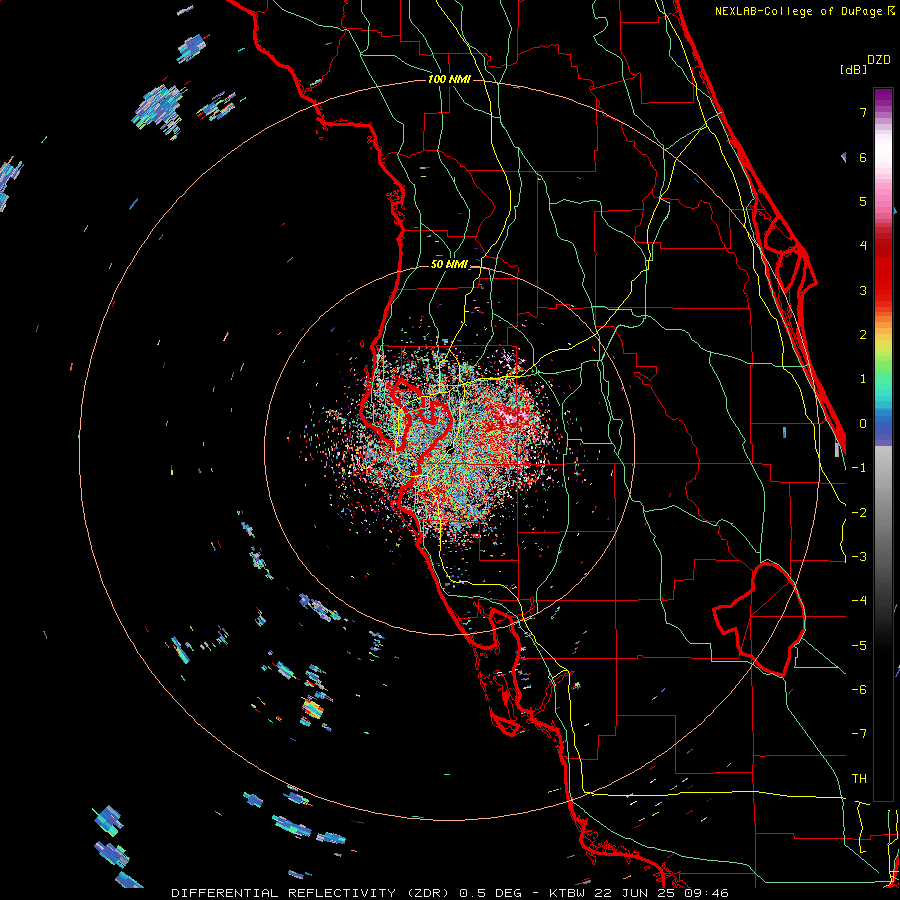The width and height of the screenshot is (900, 900).
Task: Select the -7 value on the scale
Action: (x=859, y=734)
